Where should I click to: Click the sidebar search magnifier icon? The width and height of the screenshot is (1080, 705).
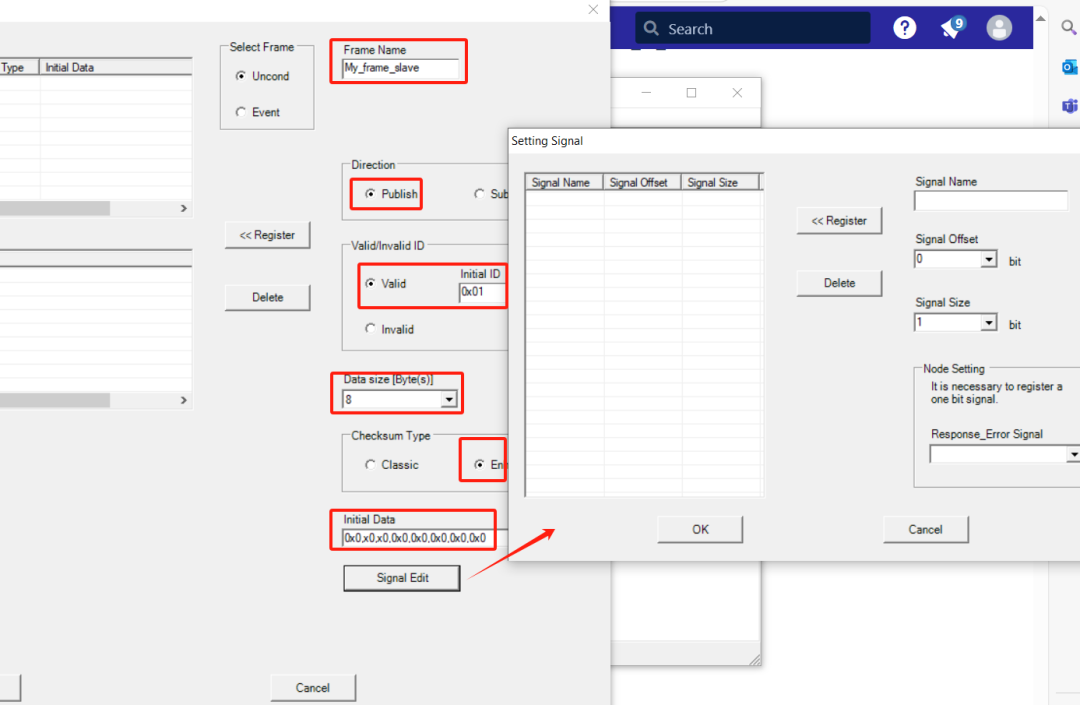1069,28
